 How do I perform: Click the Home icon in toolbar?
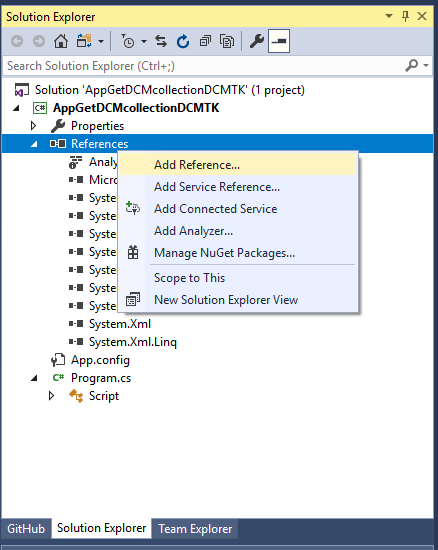(61, 41)
